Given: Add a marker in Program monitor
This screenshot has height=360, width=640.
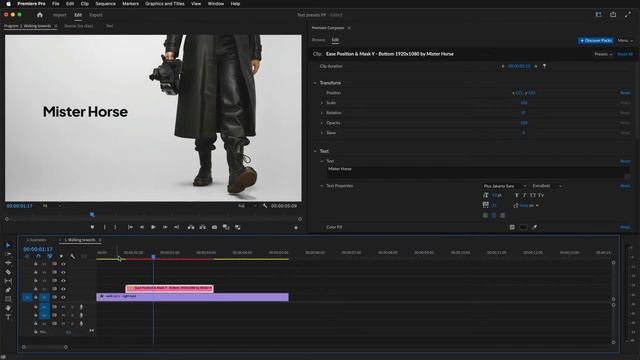Looking at the screenshot, I should 92,227.
